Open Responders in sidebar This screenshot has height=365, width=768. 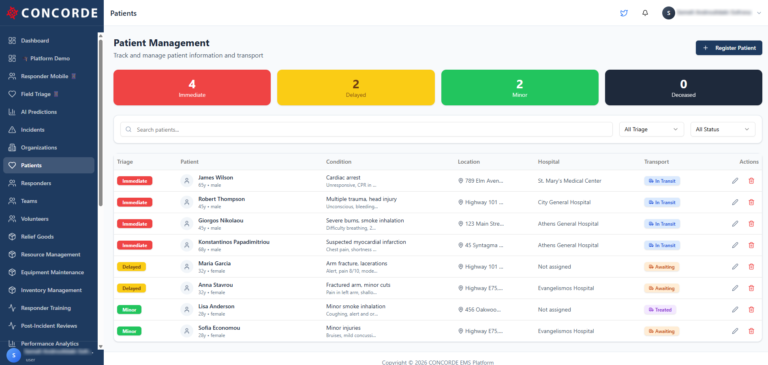(x=48, y=183)
